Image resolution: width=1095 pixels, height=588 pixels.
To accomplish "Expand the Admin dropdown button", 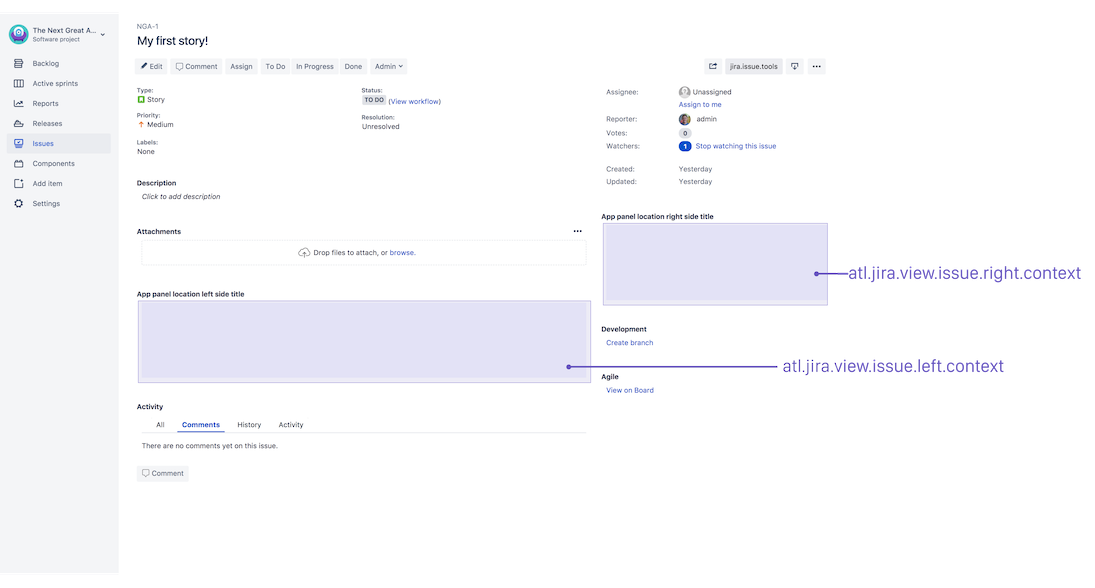I will pos(389,66).
